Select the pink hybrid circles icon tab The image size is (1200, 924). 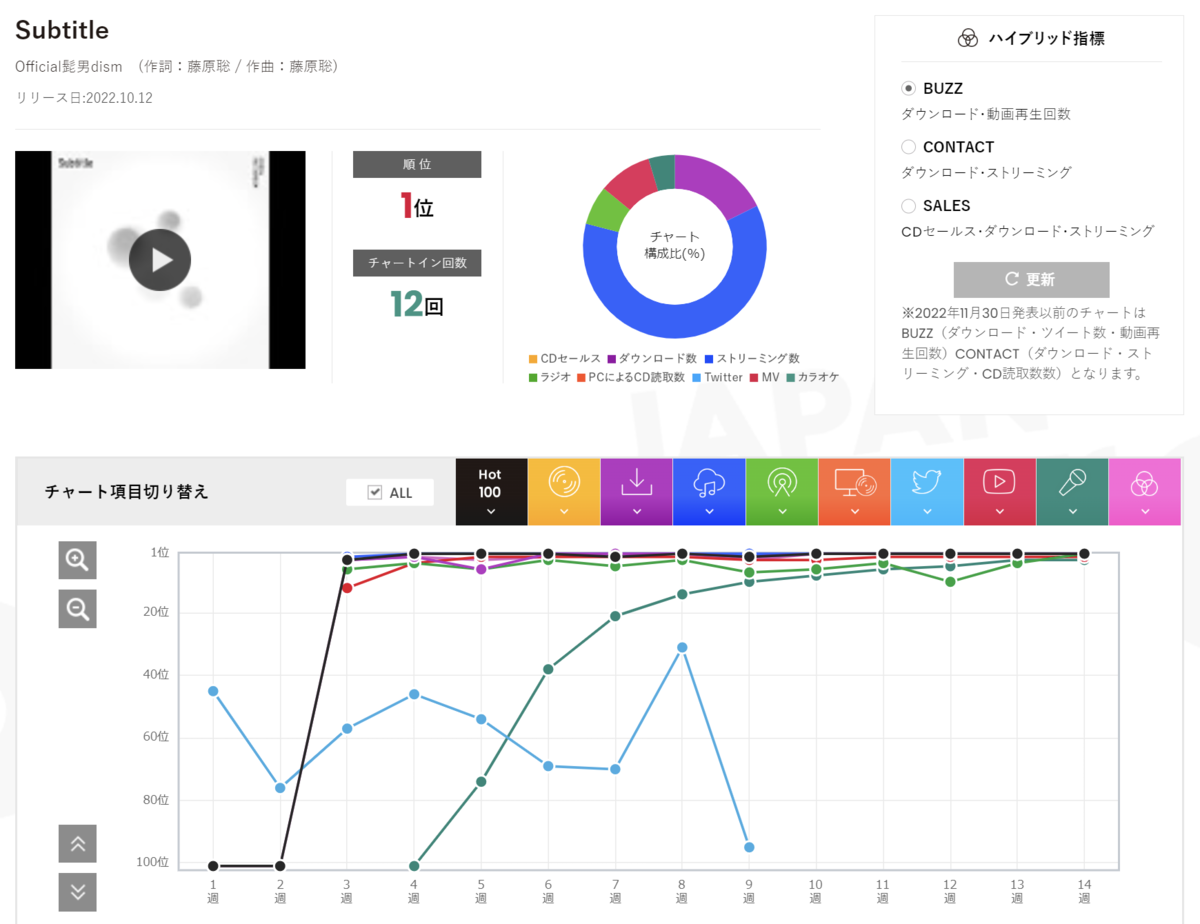(1145, 492)
